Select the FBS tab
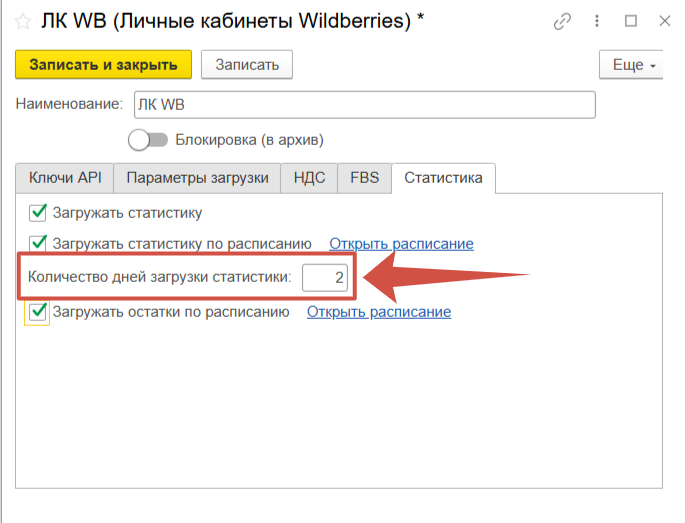The image size is (685, 523). [364, 178]
